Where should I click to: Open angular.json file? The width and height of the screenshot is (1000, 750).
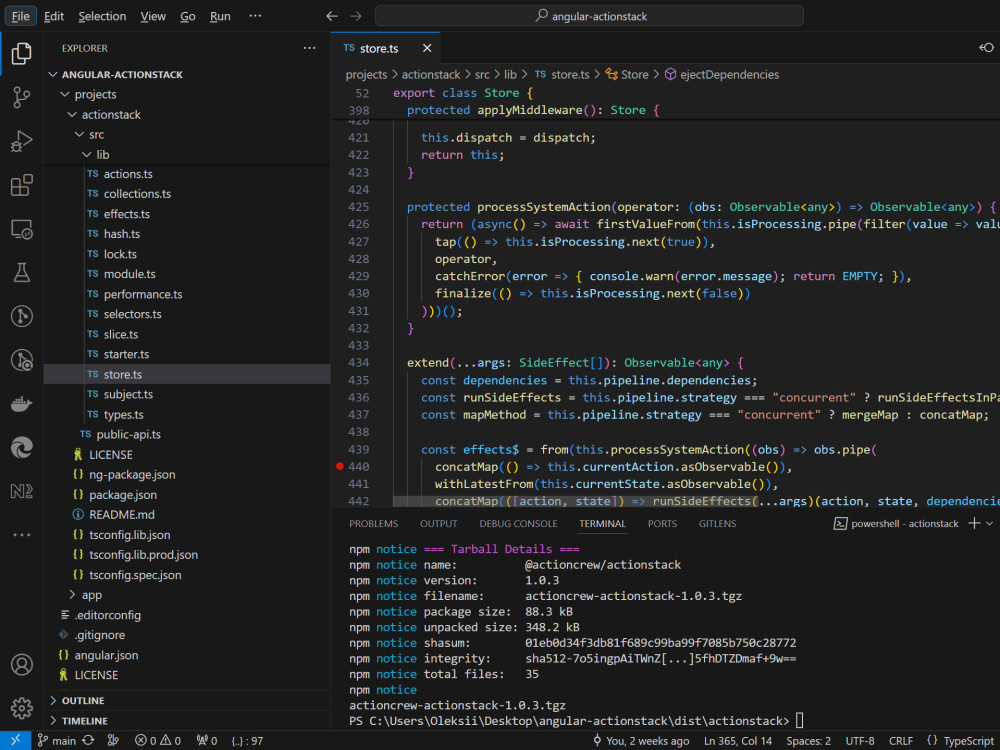[x=187, y=656]
